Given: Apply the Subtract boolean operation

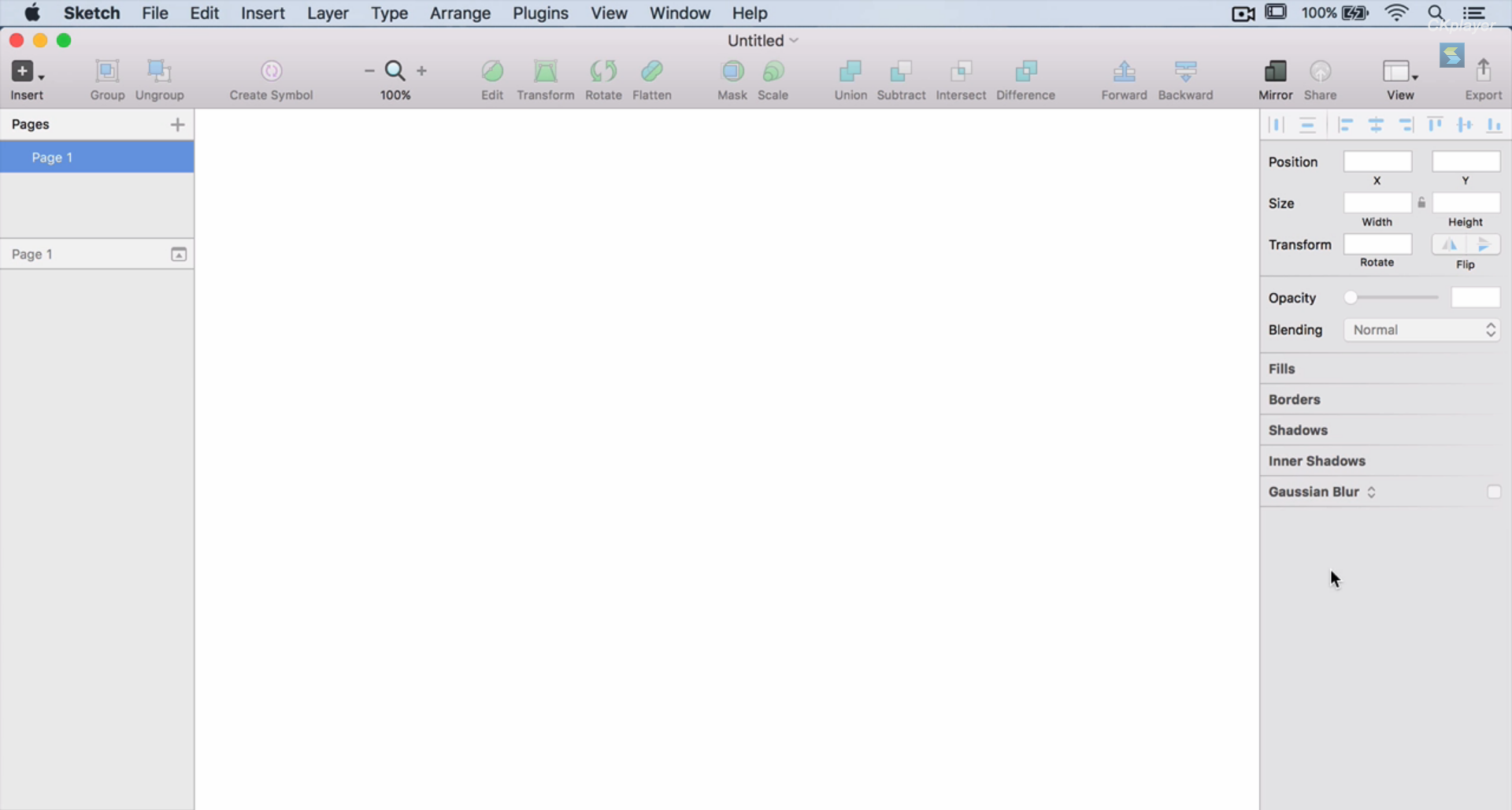Looking at the screenshot, I should (901, 71).
